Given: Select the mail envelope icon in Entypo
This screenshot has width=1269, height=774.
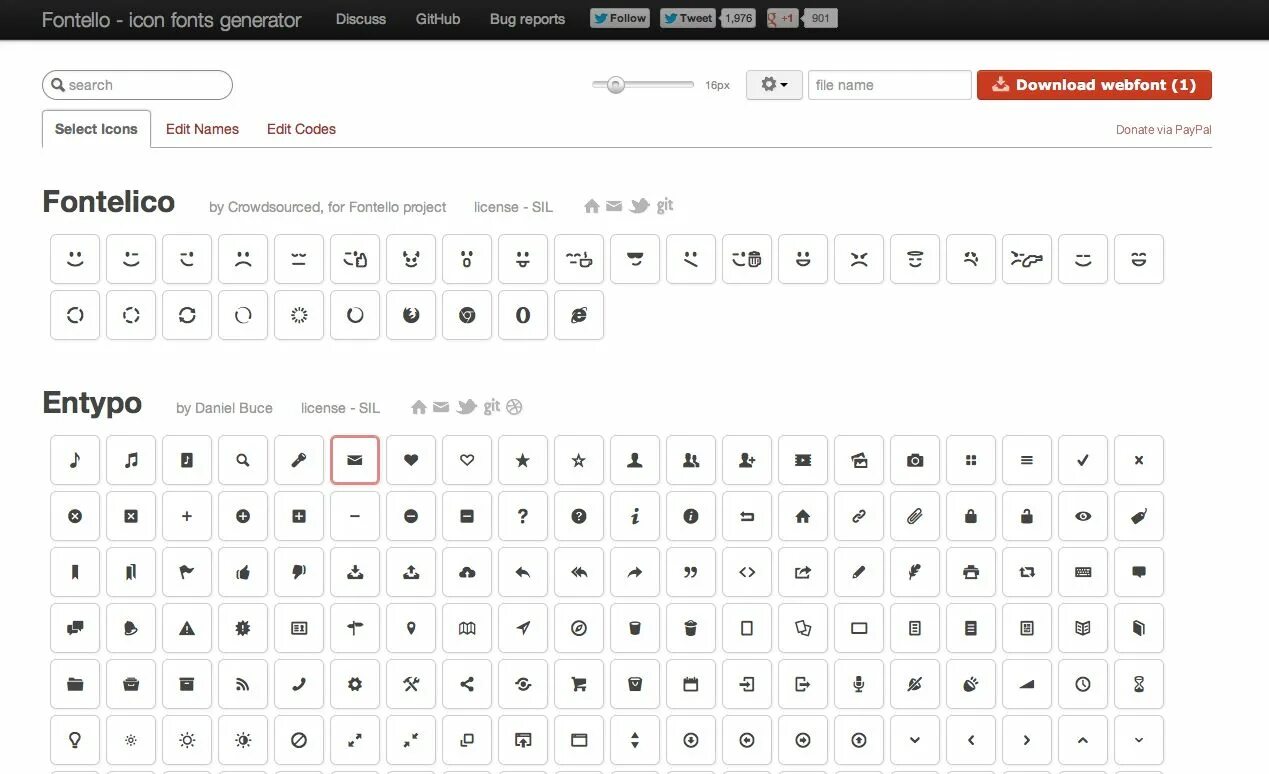Looking at the screenshot, I should tap(355, 460).
